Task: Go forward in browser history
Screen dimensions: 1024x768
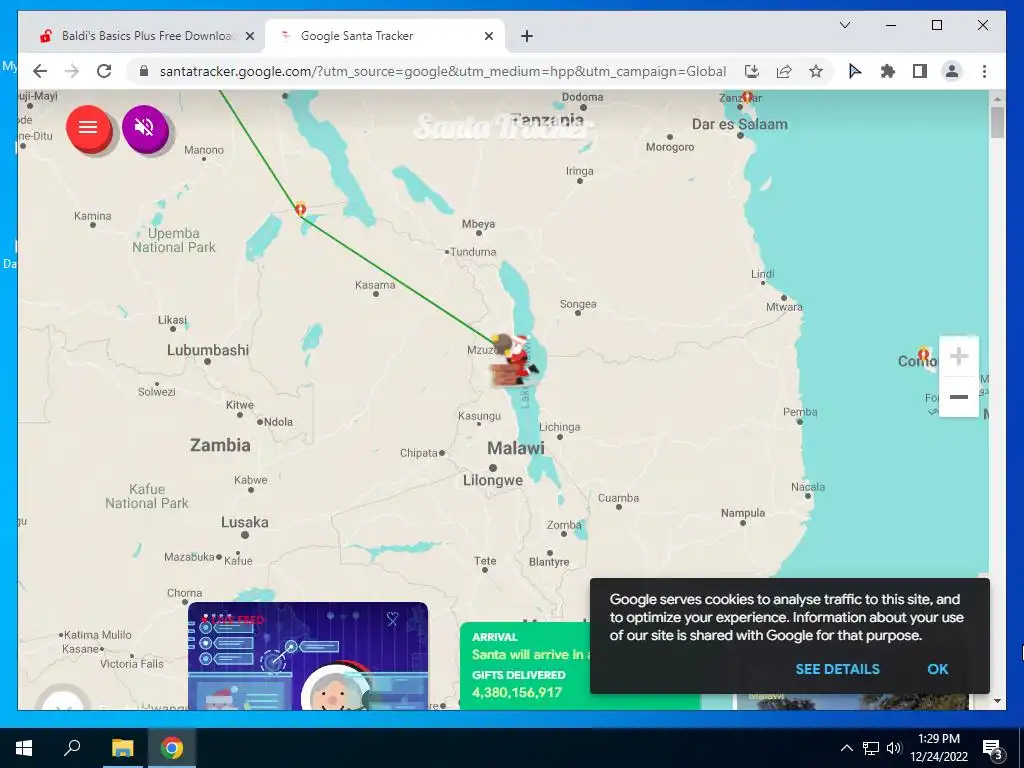Action: coord(72,71)
